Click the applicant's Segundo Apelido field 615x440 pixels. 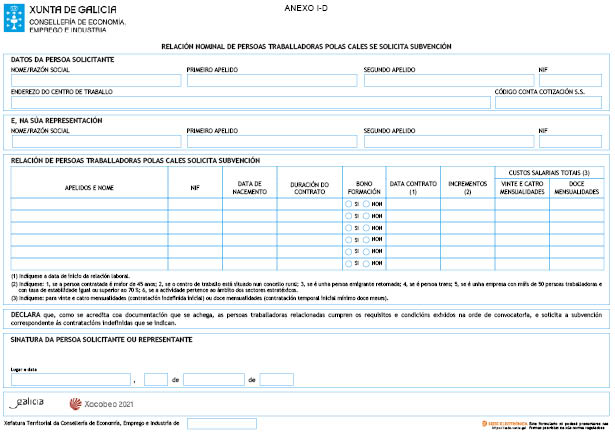[x=448, y=81]
